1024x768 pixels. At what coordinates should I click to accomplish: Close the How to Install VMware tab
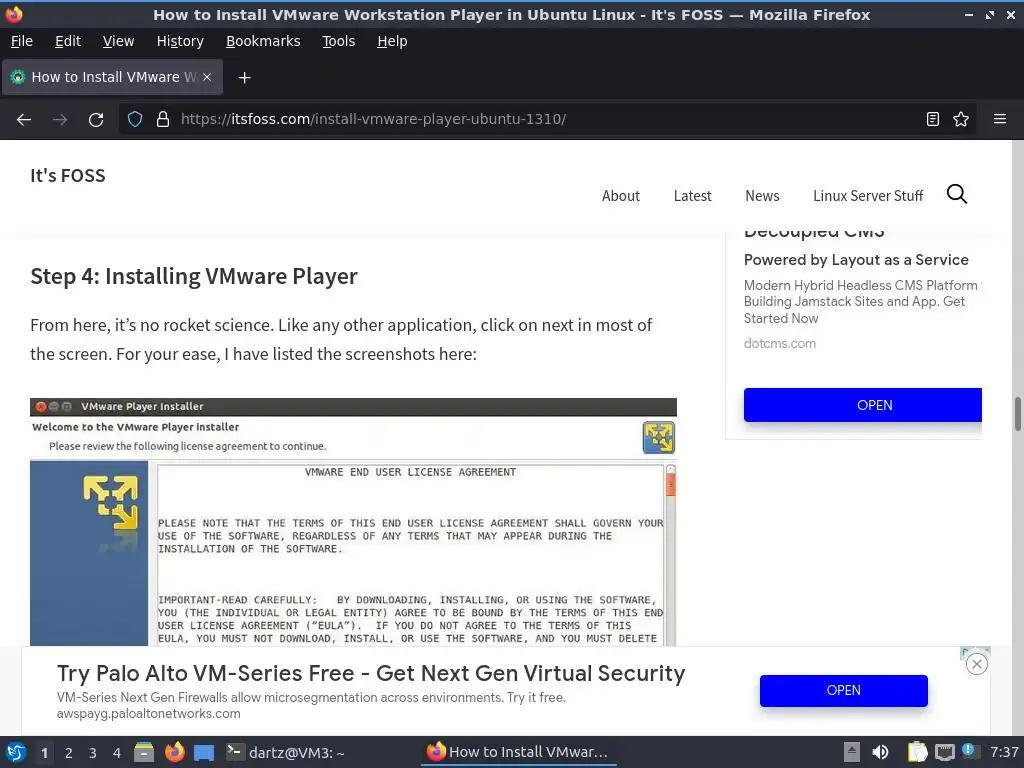coord(207,77)
